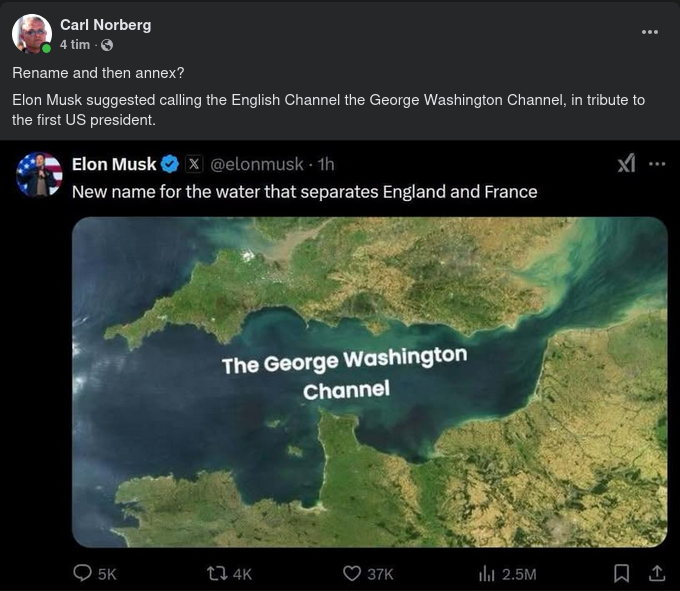The height and width of the screenshot is (591, 680).
Task: Open the Carl Norberg profile name link
Action: coord(105,25)
